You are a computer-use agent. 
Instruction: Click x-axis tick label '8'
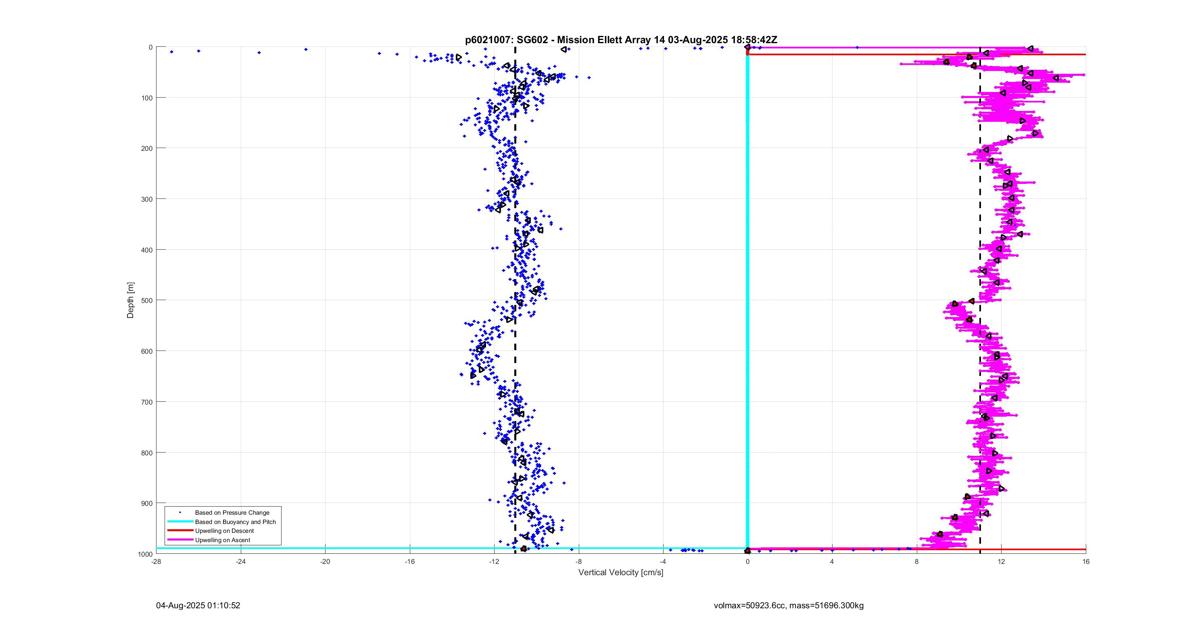pos(916,561)
